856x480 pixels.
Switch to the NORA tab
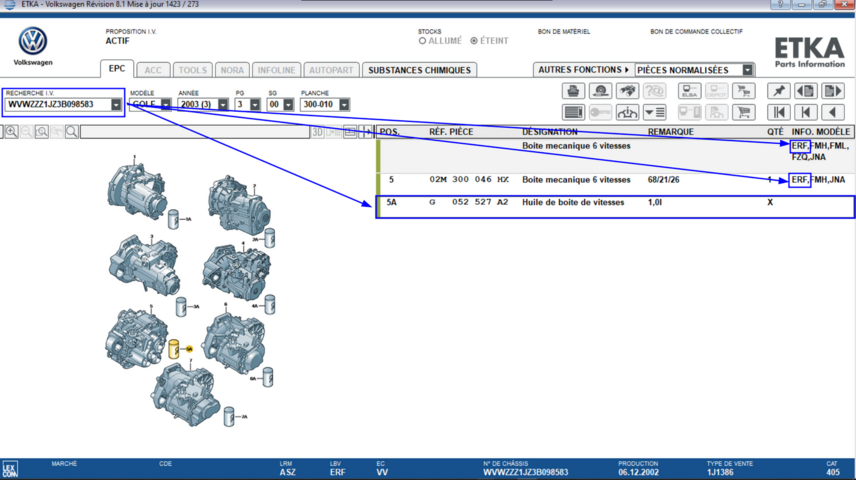[x=232, y=70]
